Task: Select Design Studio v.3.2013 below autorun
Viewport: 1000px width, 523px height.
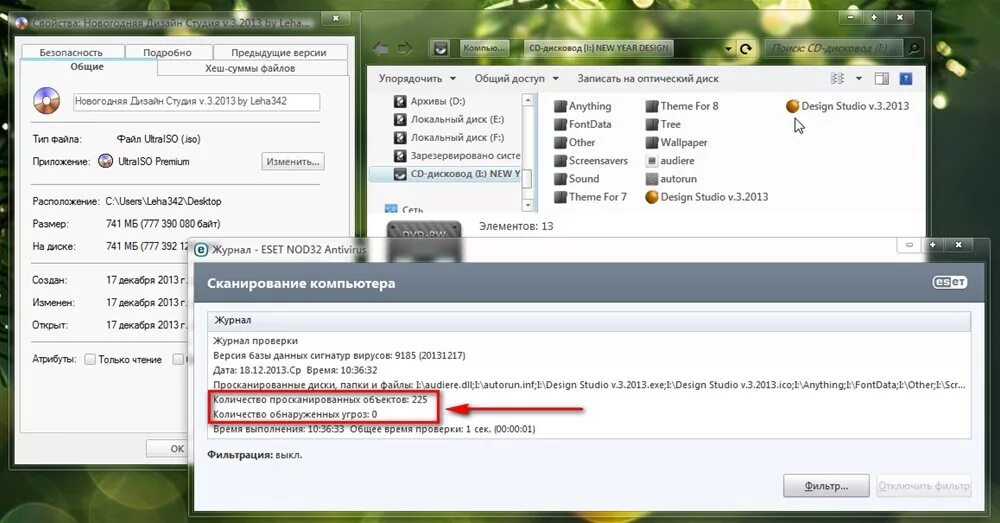Action: 707,197
